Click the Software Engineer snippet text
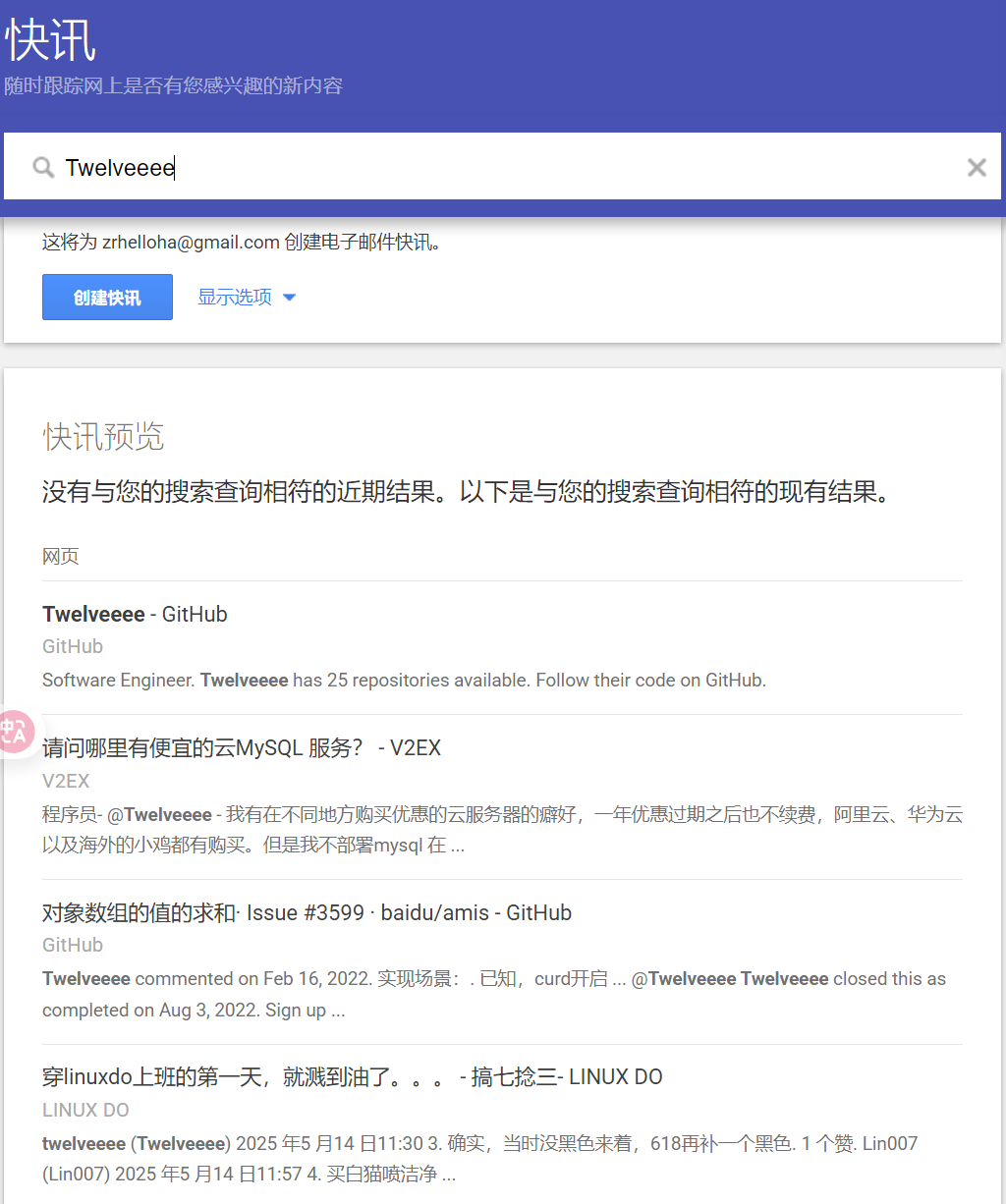Image resolution: width=1006 pixels, height=1204 pixels. tap(404, 680)
